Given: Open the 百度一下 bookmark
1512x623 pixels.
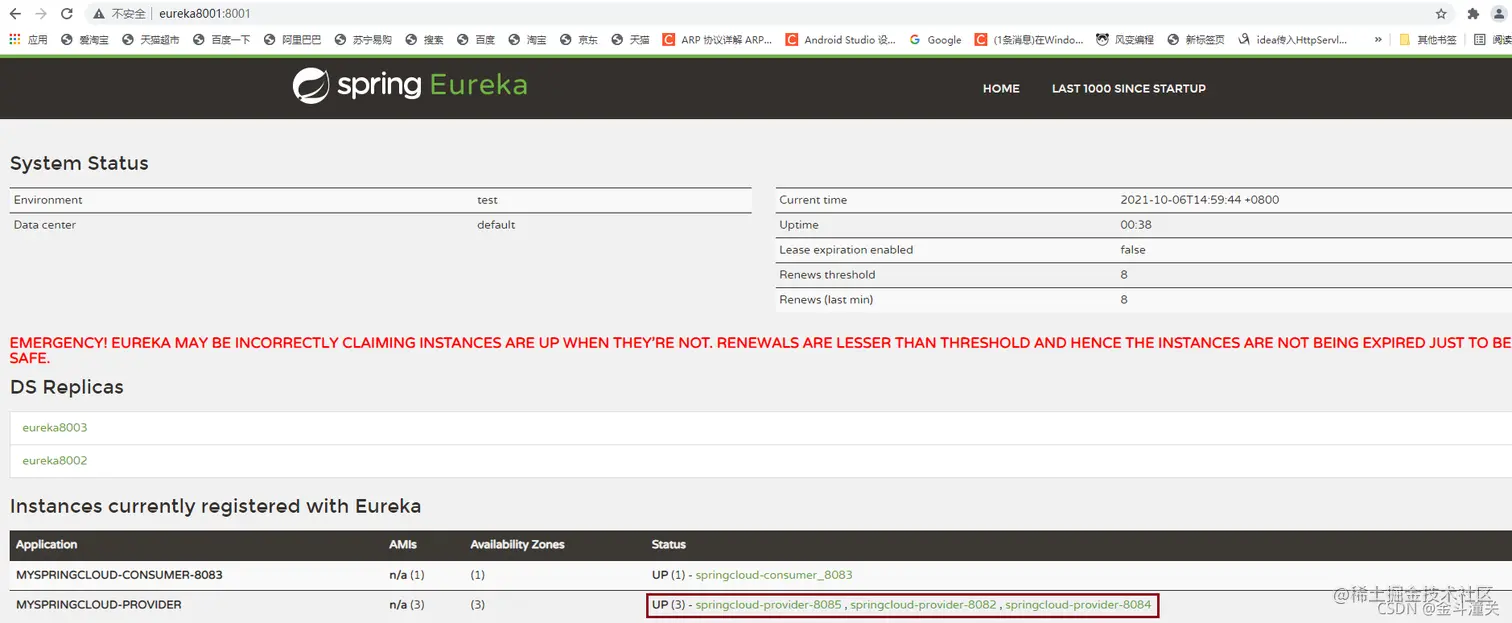Looking at the screenshot, I should tap(222, 40).
